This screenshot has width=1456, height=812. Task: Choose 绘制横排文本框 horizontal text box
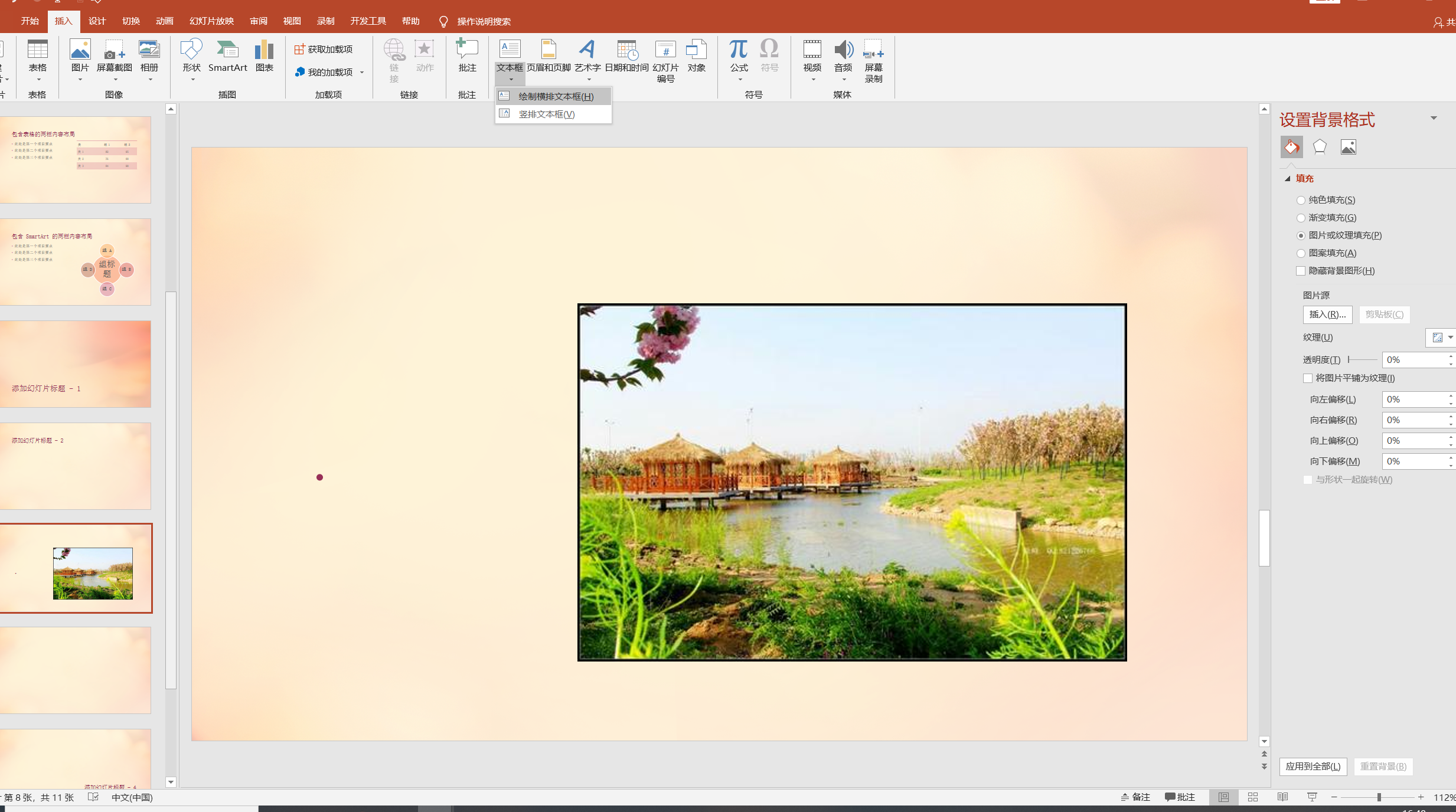[553, 96]
